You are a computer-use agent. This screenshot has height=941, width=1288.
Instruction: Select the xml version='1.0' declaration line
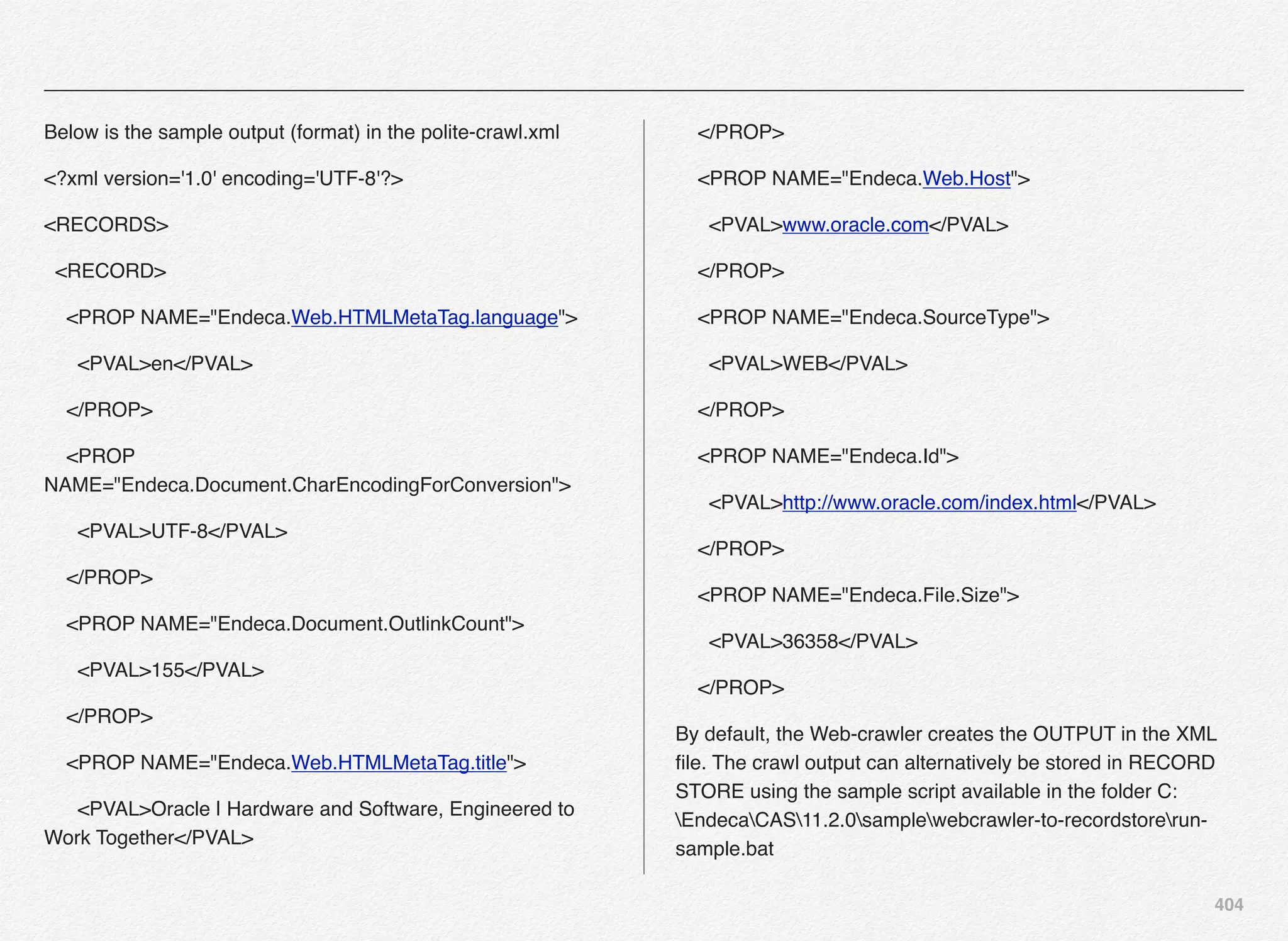pyautogui.click(x=223, y=179)
